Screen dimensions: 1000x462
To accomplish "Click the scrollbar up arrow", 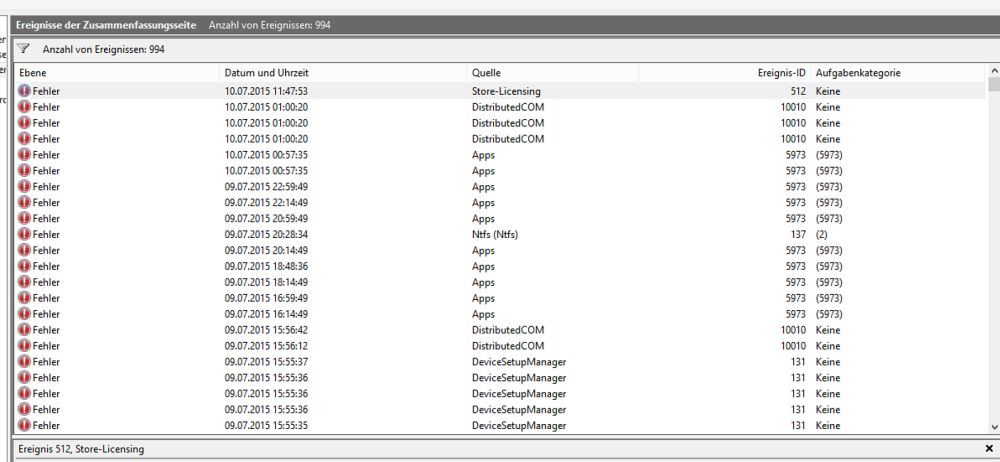I will (x=994, y=71).
